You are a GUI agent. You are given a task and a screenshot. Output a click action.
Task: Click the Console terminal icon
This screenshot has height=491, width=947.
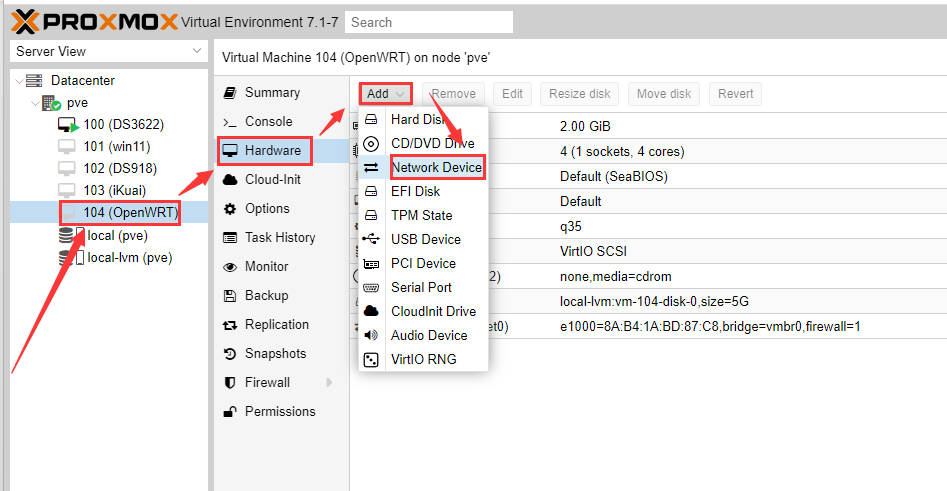point(229,122)
